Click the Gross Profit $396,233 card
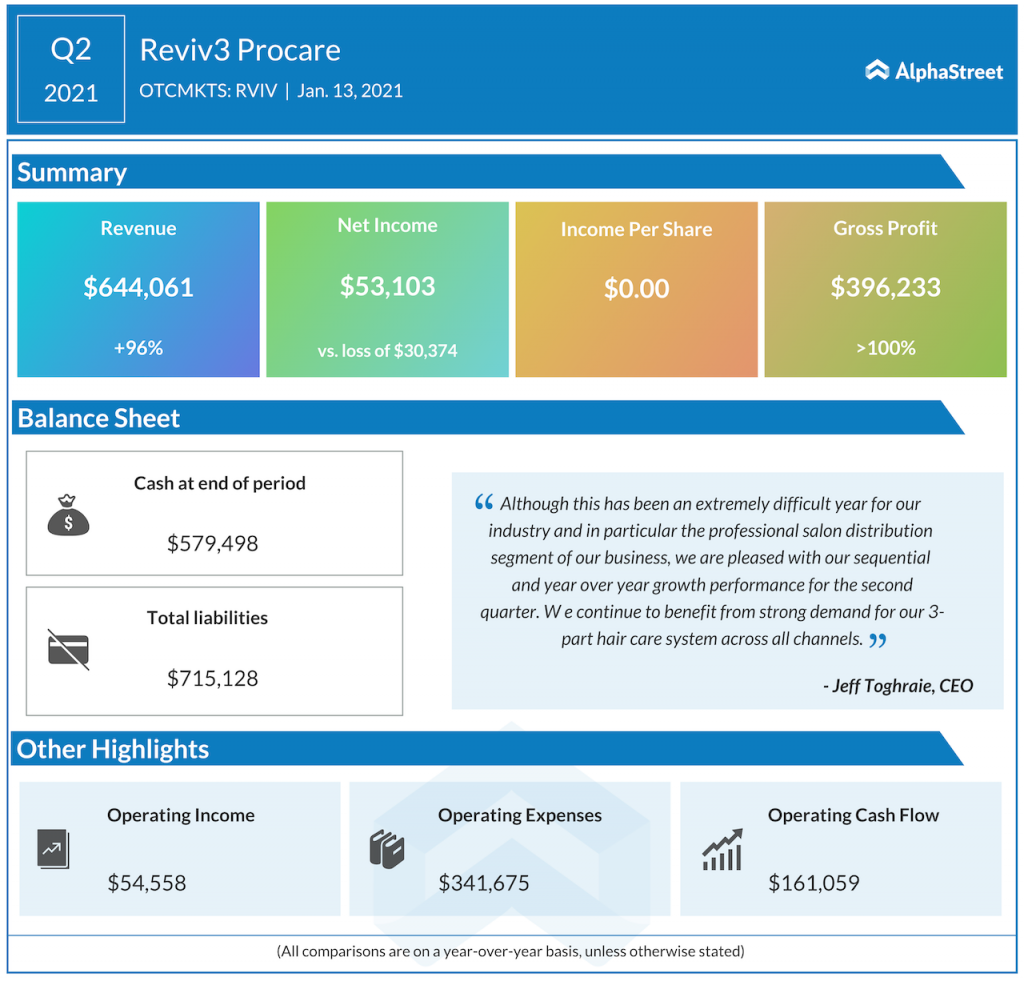1024x981 pixels. [885, 289]
